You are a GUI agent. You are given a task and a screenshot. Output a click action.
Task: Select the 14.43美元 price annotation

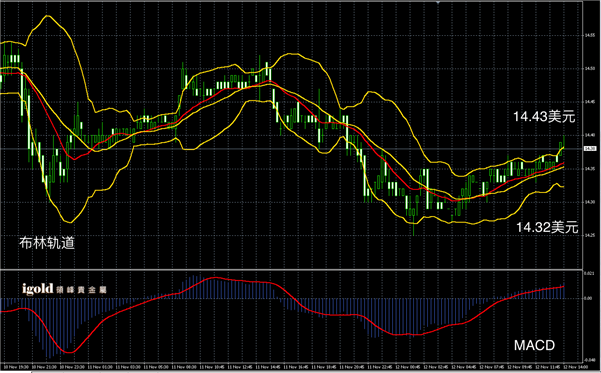[x=544, y=116]
